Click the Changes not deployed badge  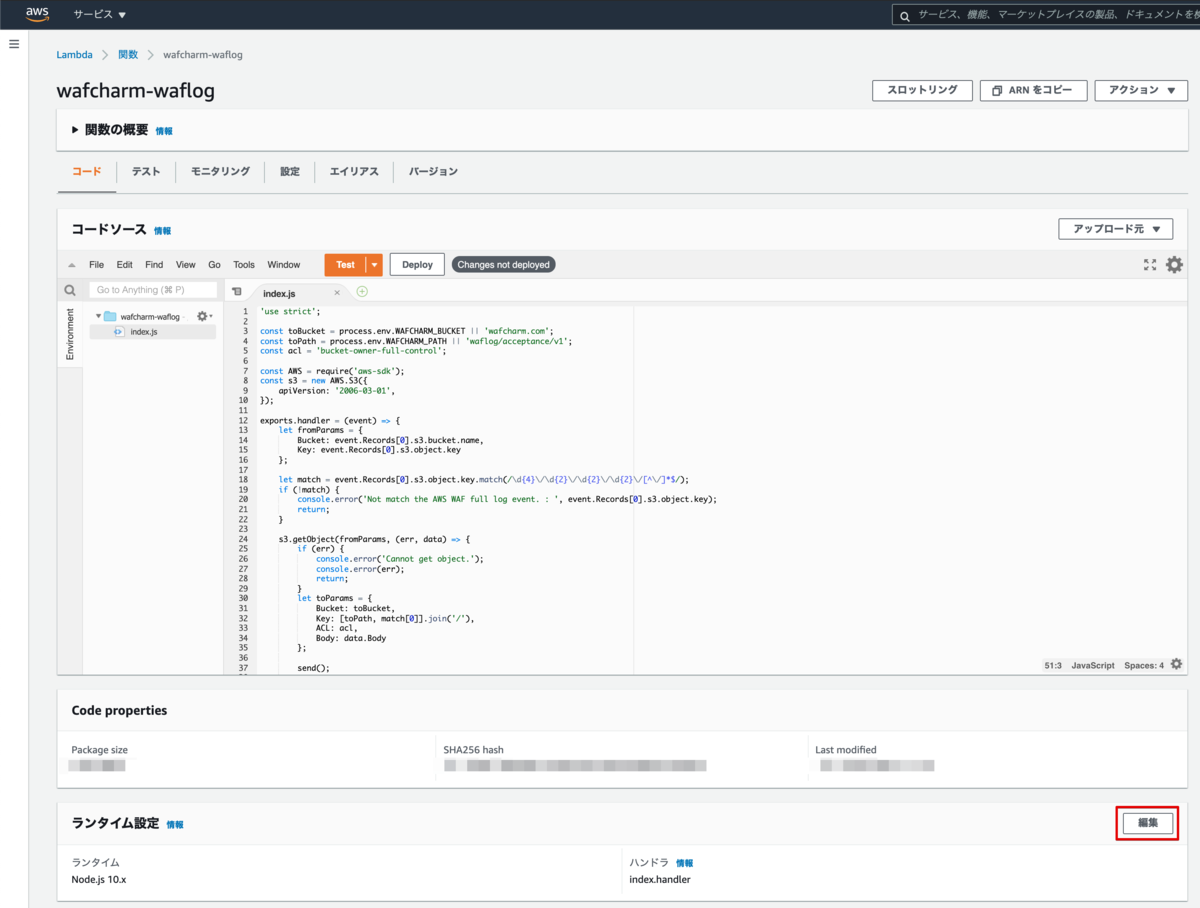tap(503, 265)
